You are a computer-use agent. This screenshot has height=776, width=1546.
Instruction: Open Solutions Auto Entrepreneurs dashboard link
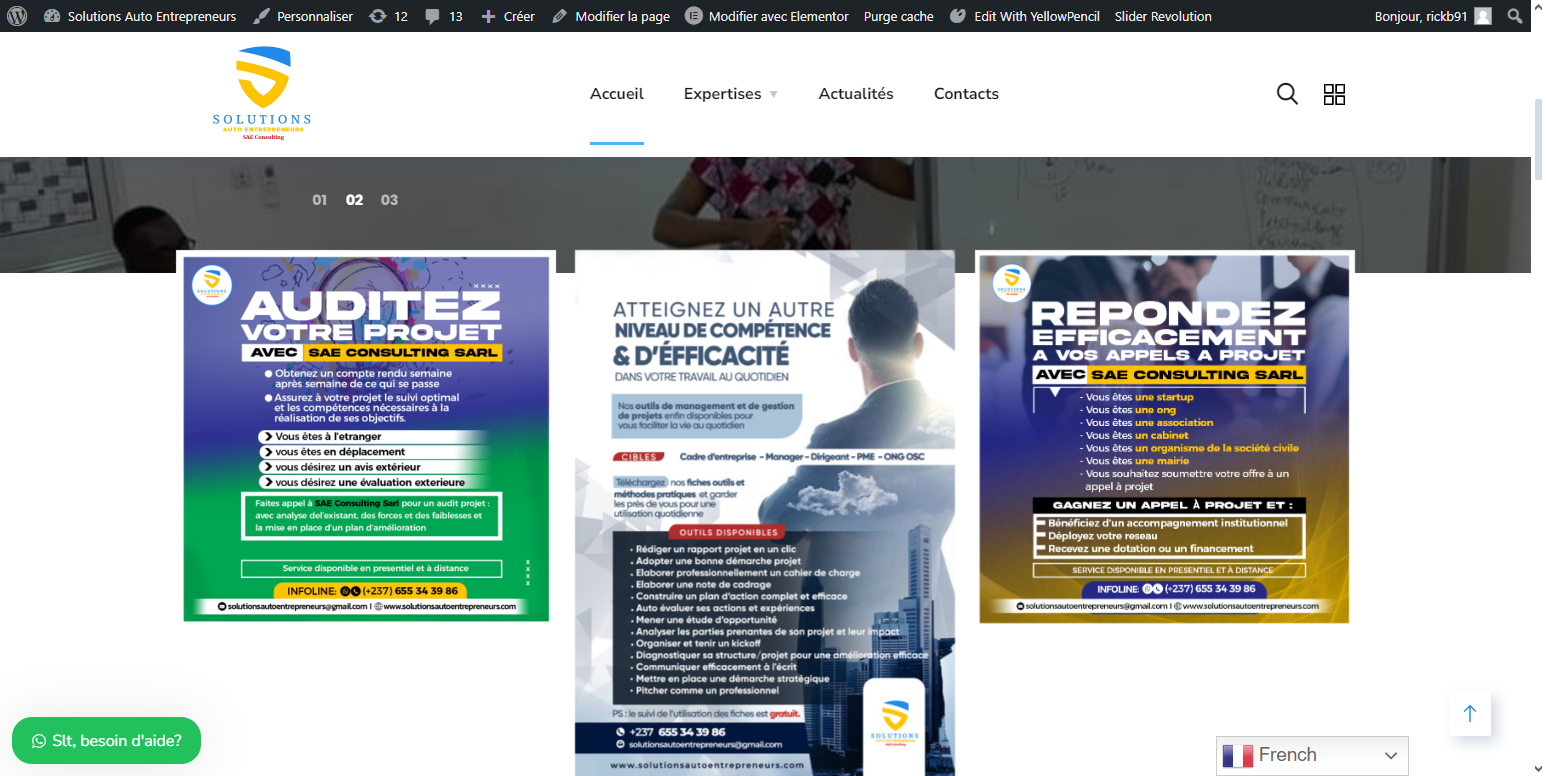140,16
